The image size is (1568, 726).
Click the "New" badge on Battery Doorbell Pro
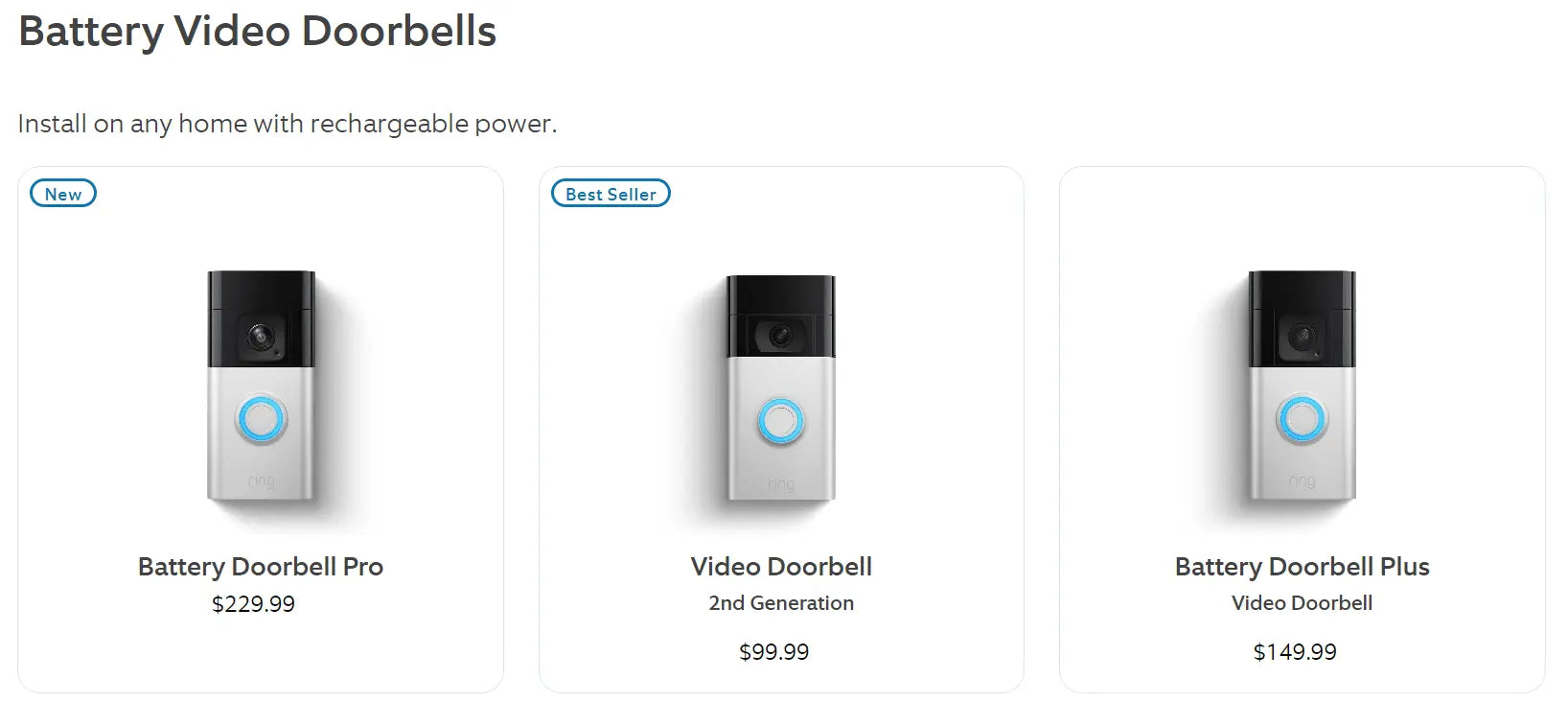click(62, 193)
